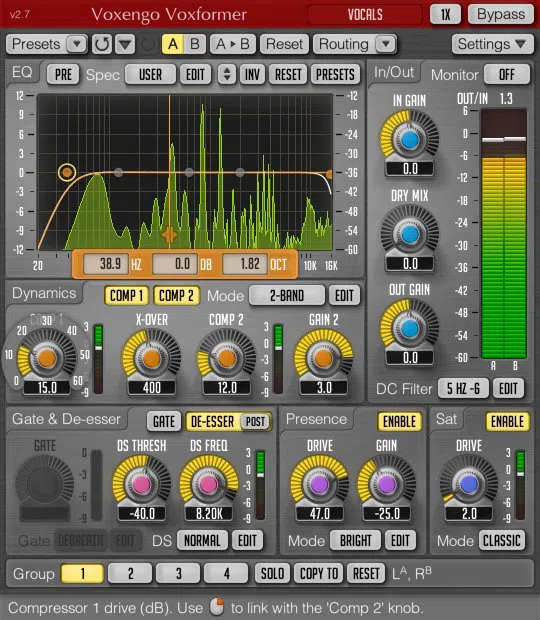Switch to Group 2 tab
This screenshot has height=620, width=540.
pos(130,573)
